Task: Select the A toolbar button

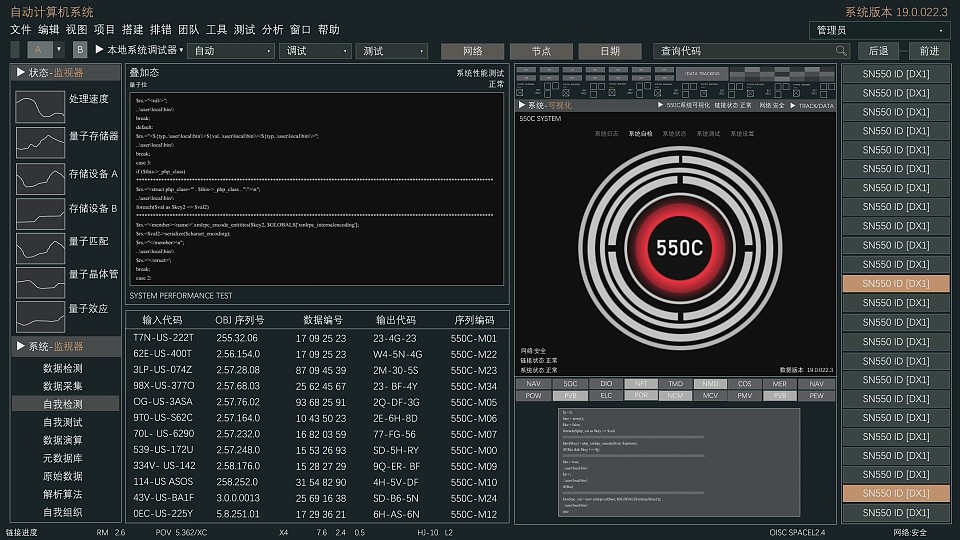Action: click(x=39, y=50)
